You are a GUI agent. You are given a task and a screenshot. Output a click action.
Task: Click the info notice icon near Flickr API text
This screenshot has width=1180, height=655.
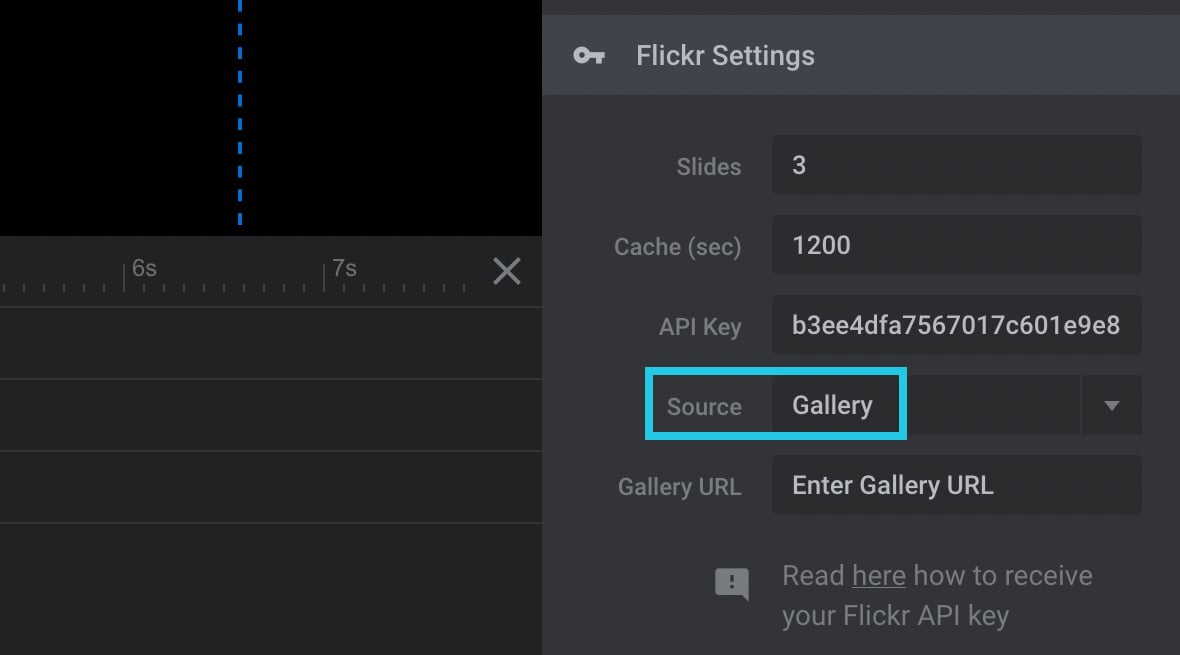click(x=731, y=584)
